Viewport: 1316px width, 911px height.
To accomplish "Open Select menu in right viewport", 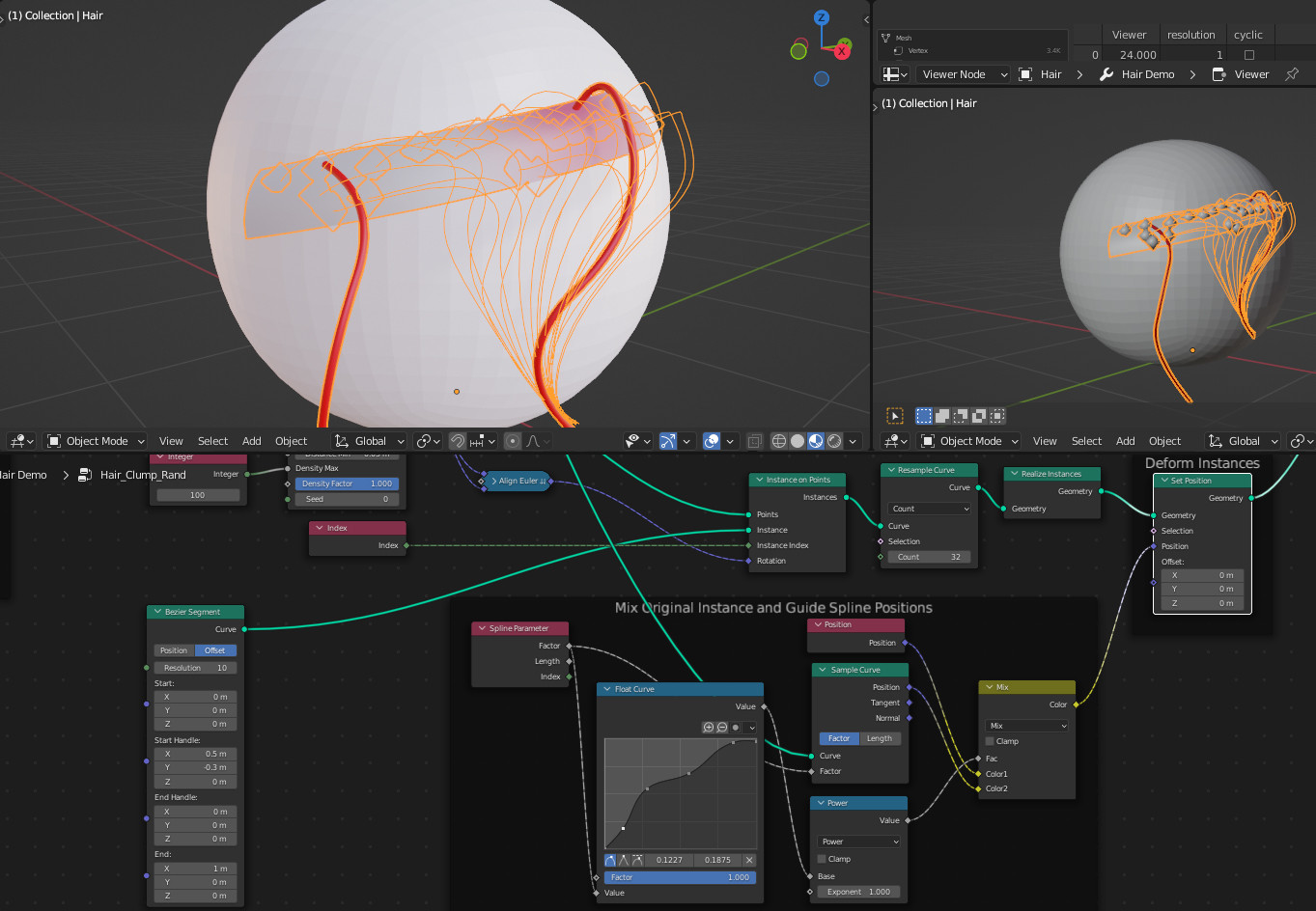I will (x=1086, y=441).
